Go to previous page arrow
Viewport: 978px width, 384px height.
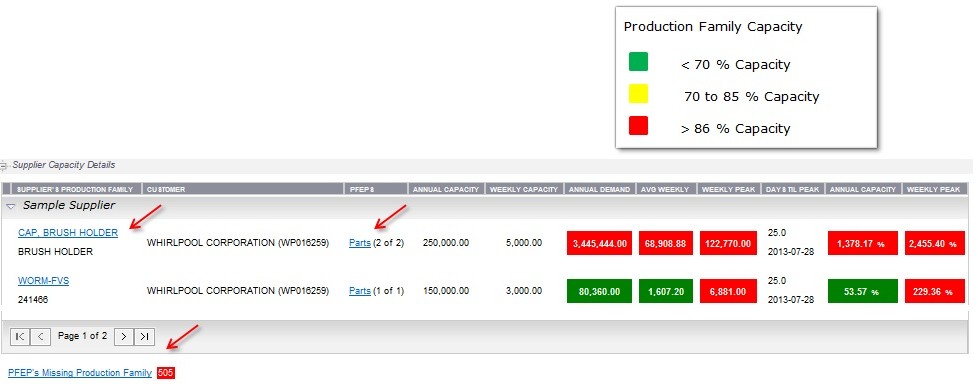coord(41,337)
